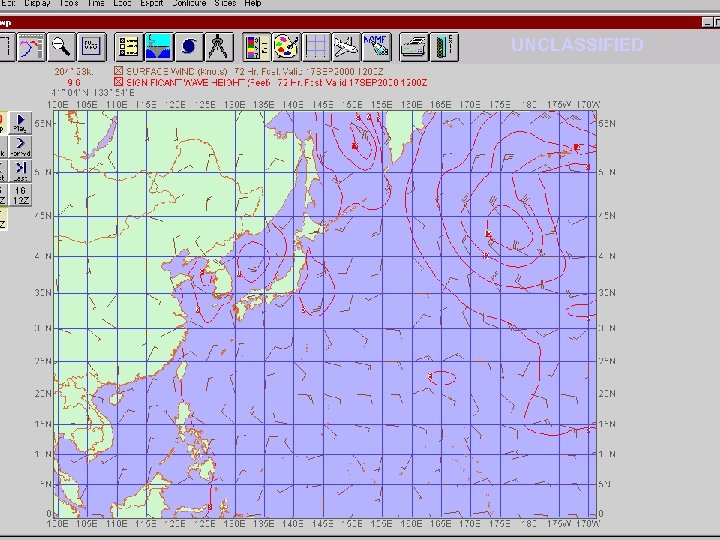The height and width of the screenshot is (540, 720).
Task: Jump to the Last forecast frame
Action: pos(20,171)
